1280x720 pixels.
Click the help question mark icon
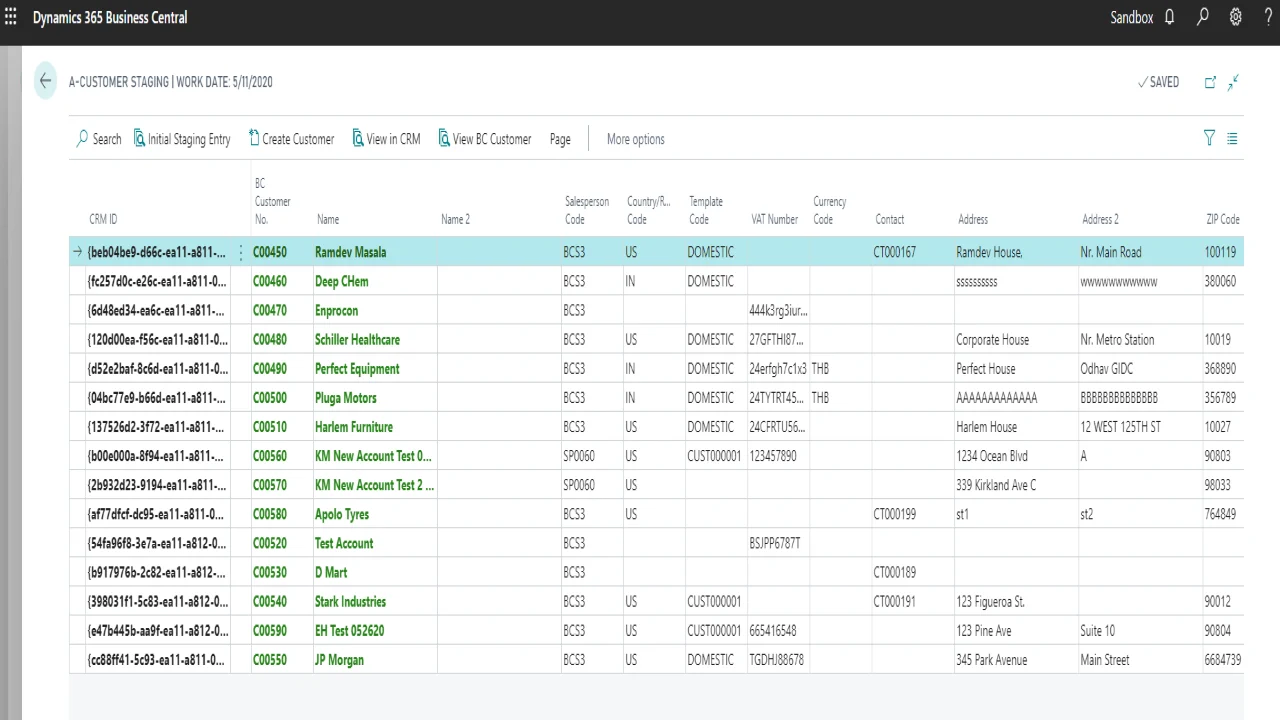pos(1268,17)
